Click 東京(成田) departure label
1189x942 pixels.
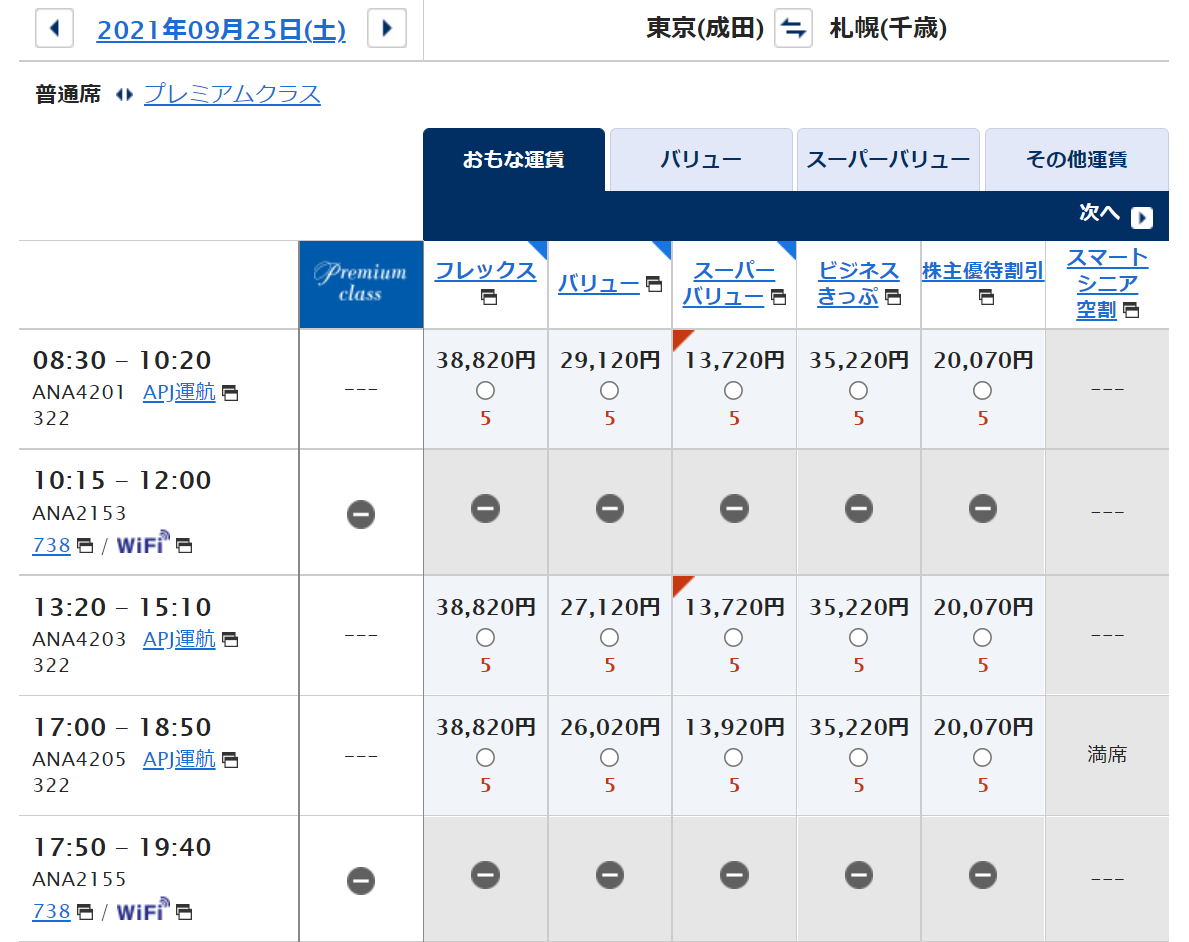[704, 29]
